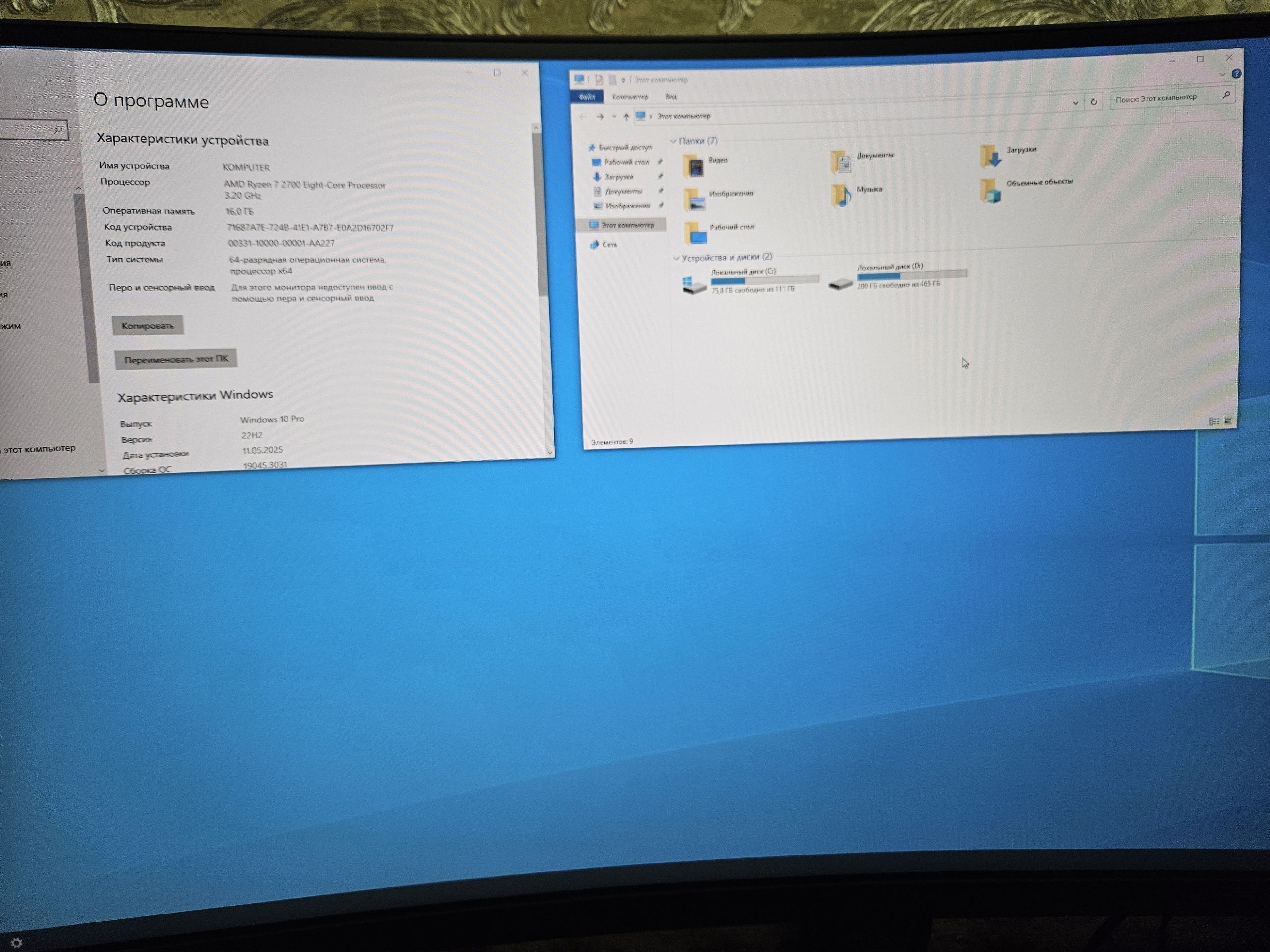The height and width of the screenshot is (952, 1270).
Task: Open the quick access toolbar customize dropdown
Action: coord(623,80)
